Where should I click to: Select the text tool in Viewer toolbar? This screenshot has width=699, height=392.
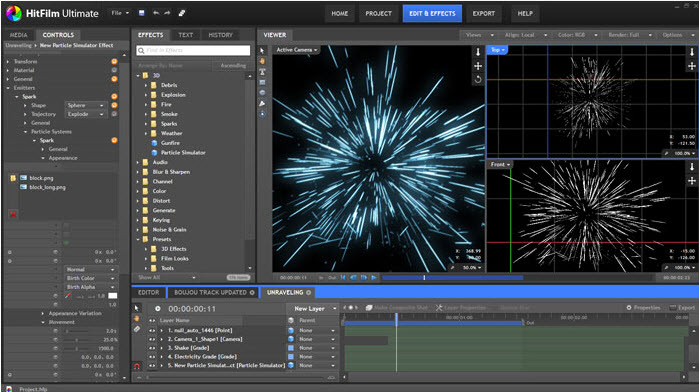pyautogui.click(x=262, y=72)
